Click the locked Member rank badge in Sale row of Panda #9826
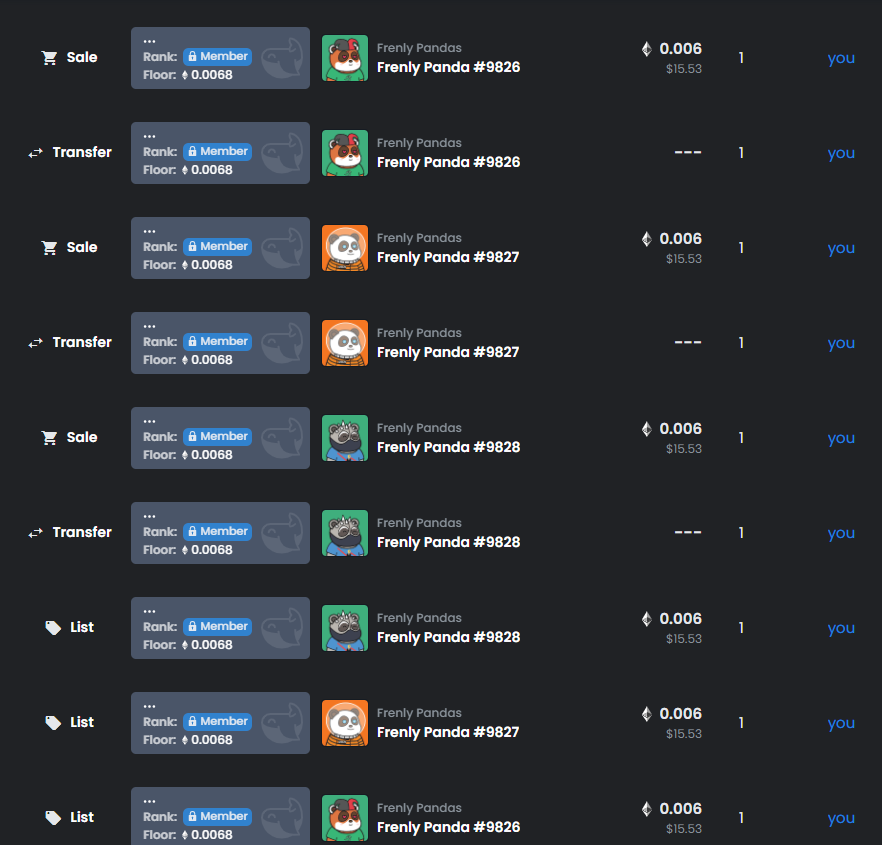882x845 pixels. coord(217,57)
